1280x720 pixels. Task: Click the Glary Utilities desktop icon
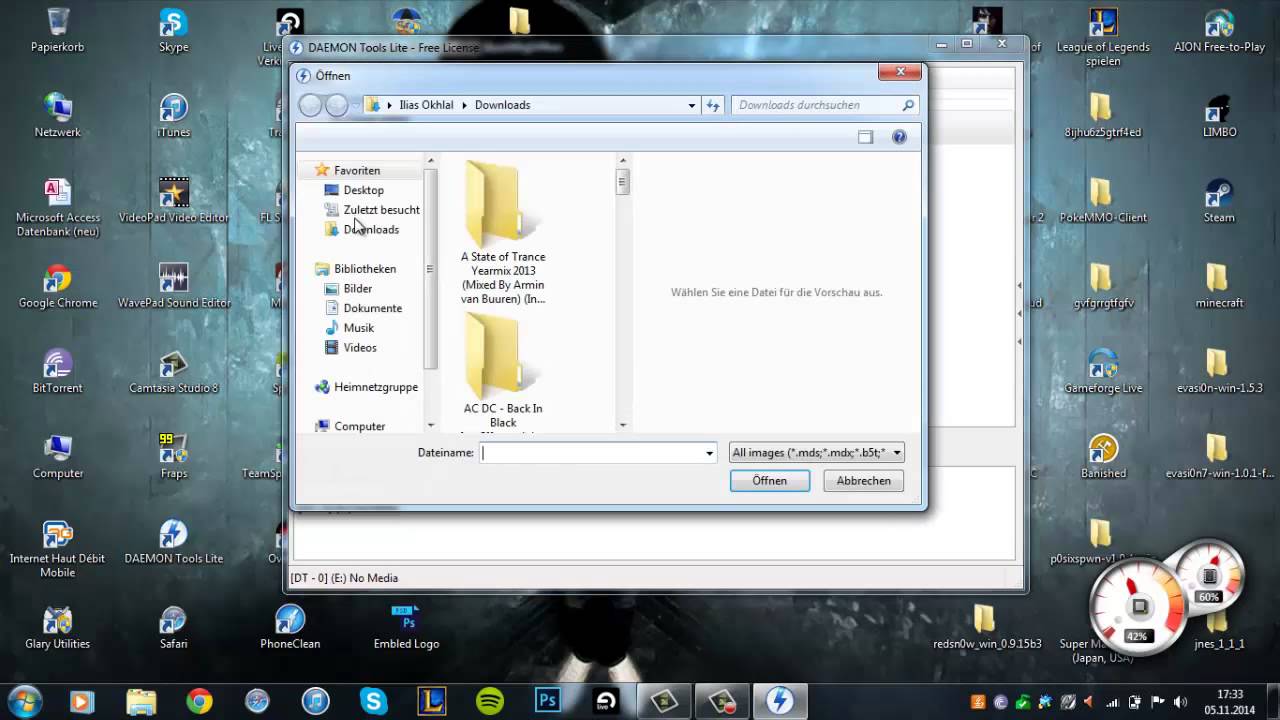(57, 628)
